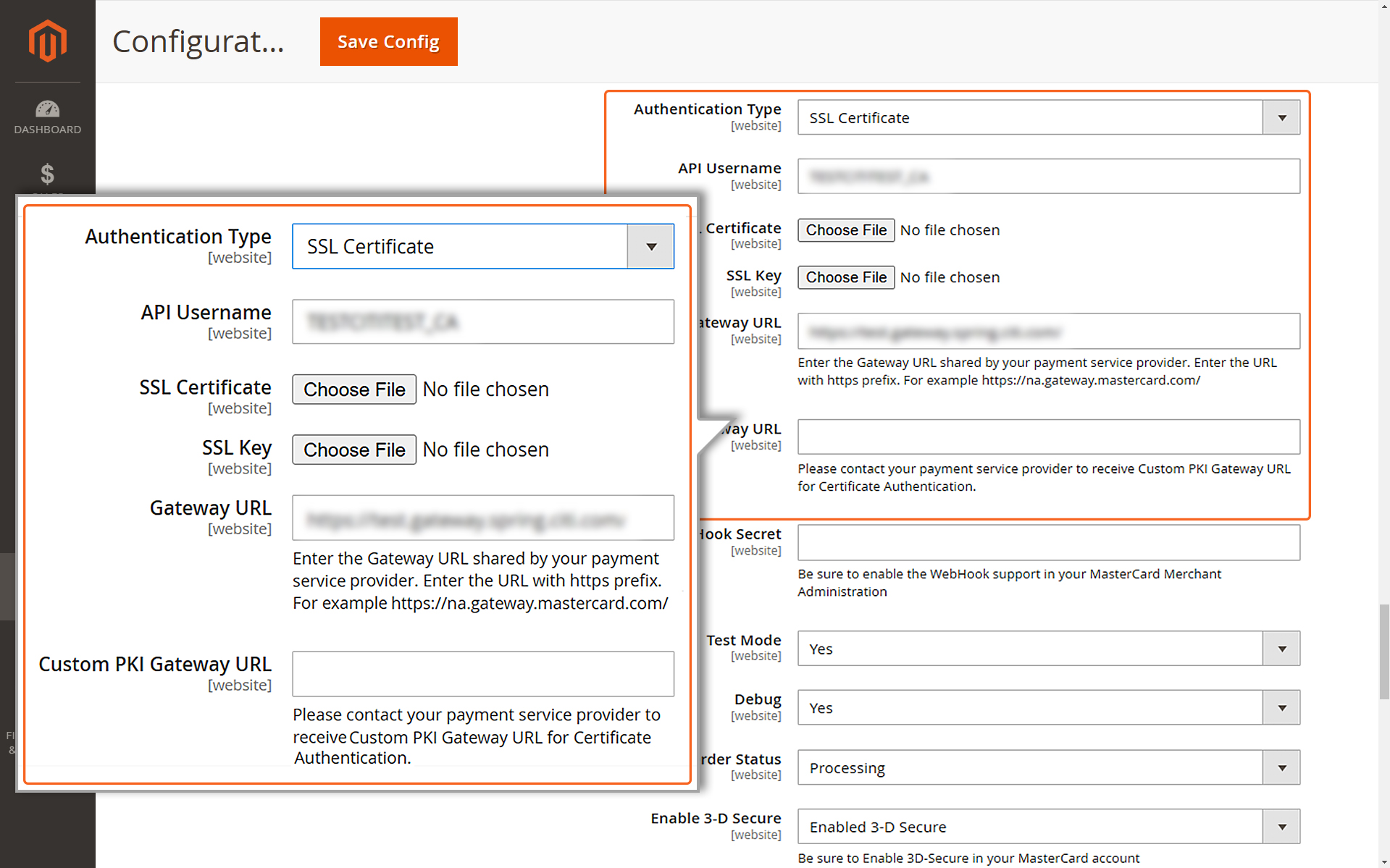
Task: Click Choose File next to SSL Key on right
Action: pyautogui.click(x=846, y=277)
